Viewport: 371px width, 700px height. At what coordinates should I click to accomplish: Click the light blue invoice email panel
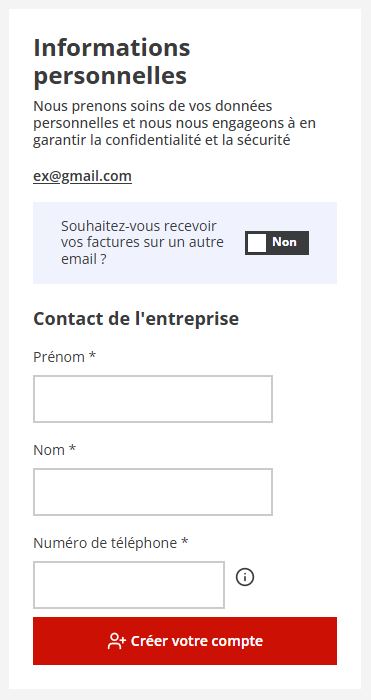point(185,243)
